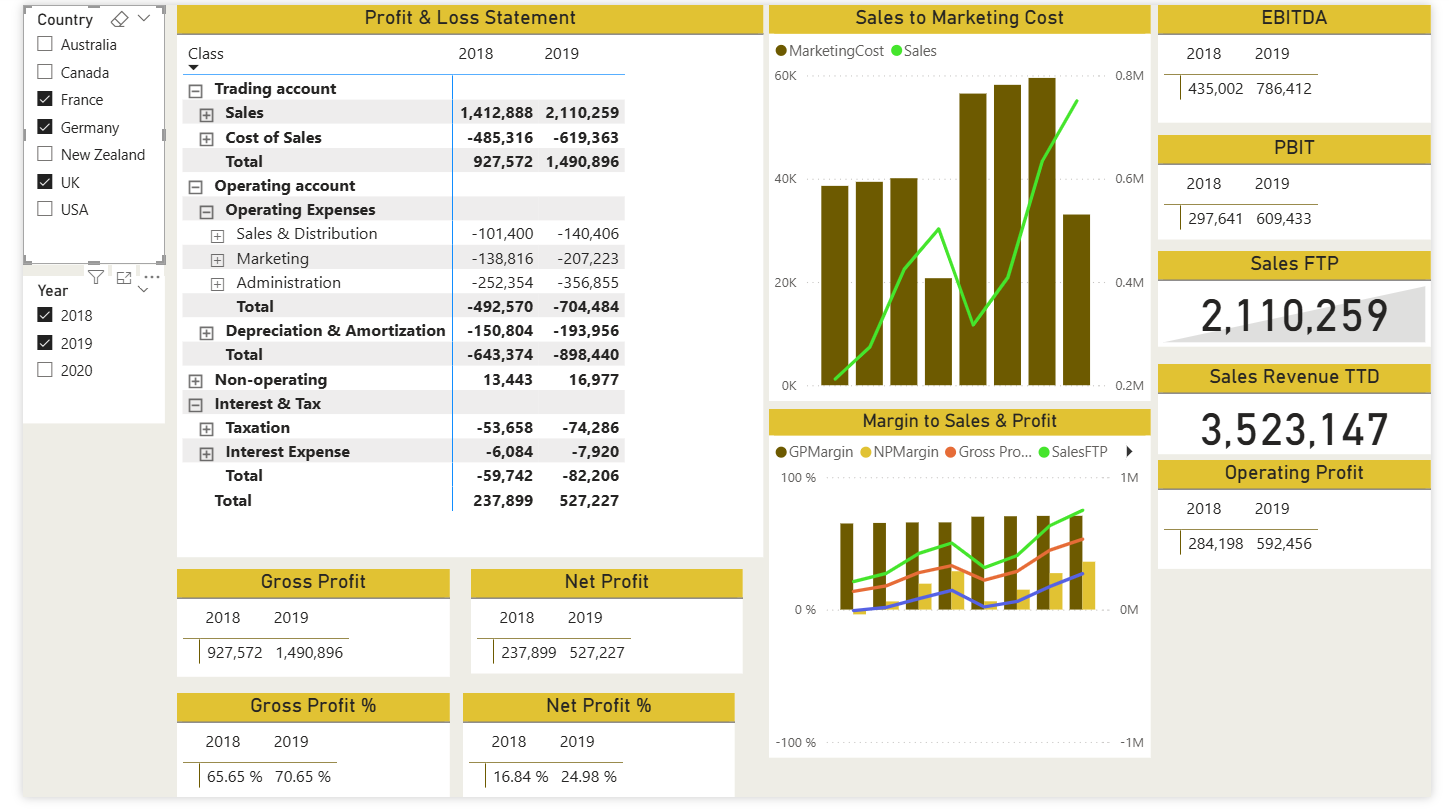Expand the Sales & Distribution row
1449x810 pixels.
tap(218, 235)
